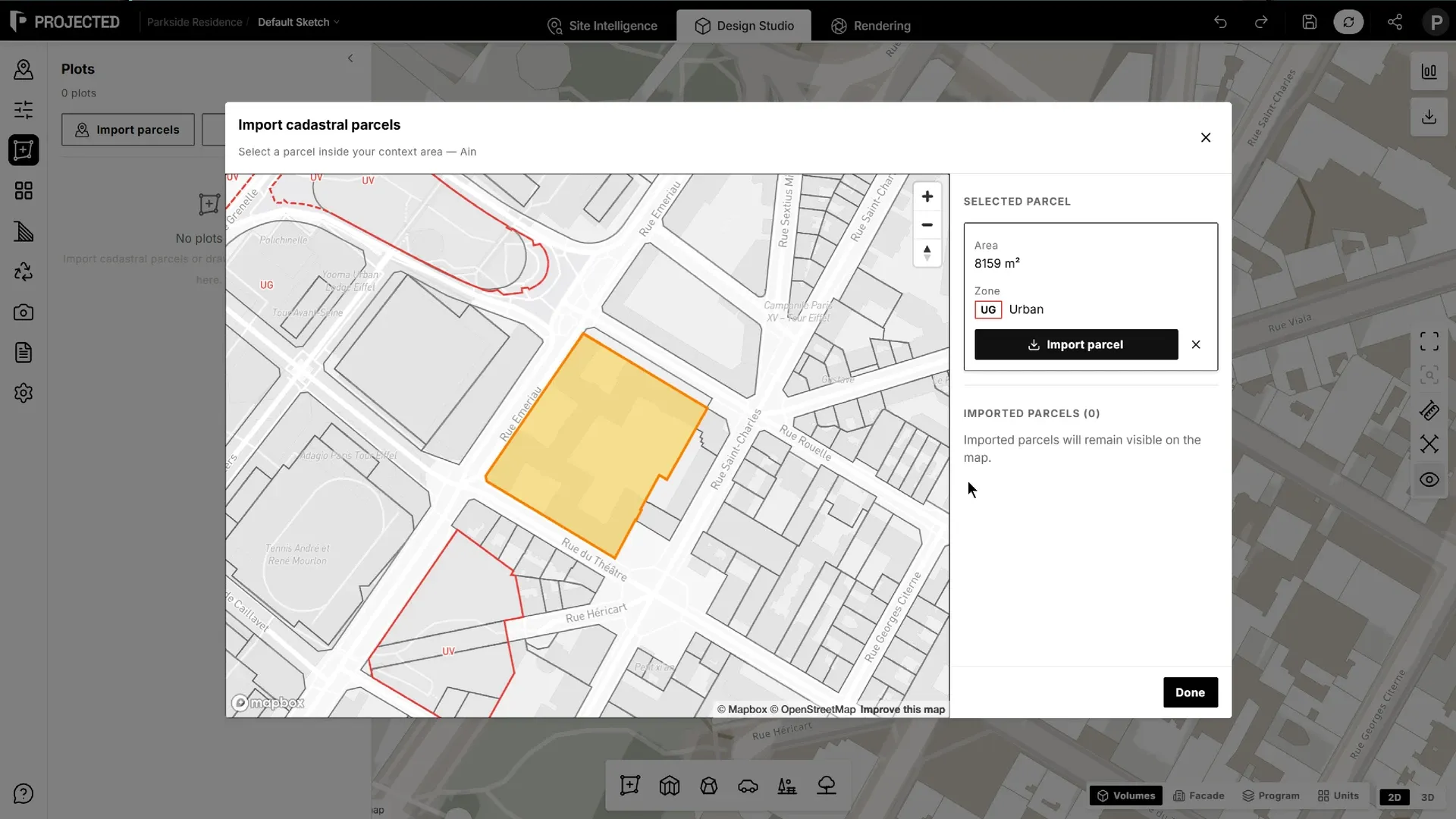Open the recycle sidebar icon

(x=24, y=271)
